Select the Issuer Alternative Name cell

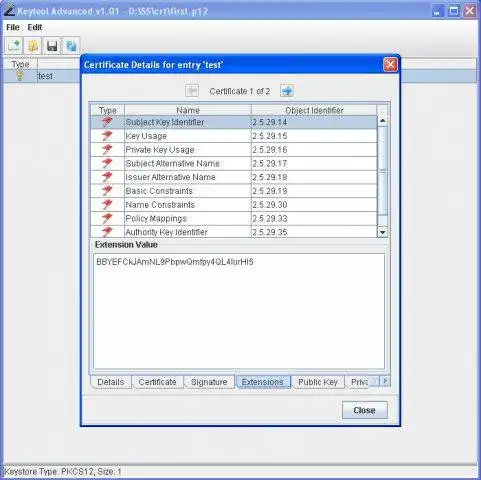[188, 177]
